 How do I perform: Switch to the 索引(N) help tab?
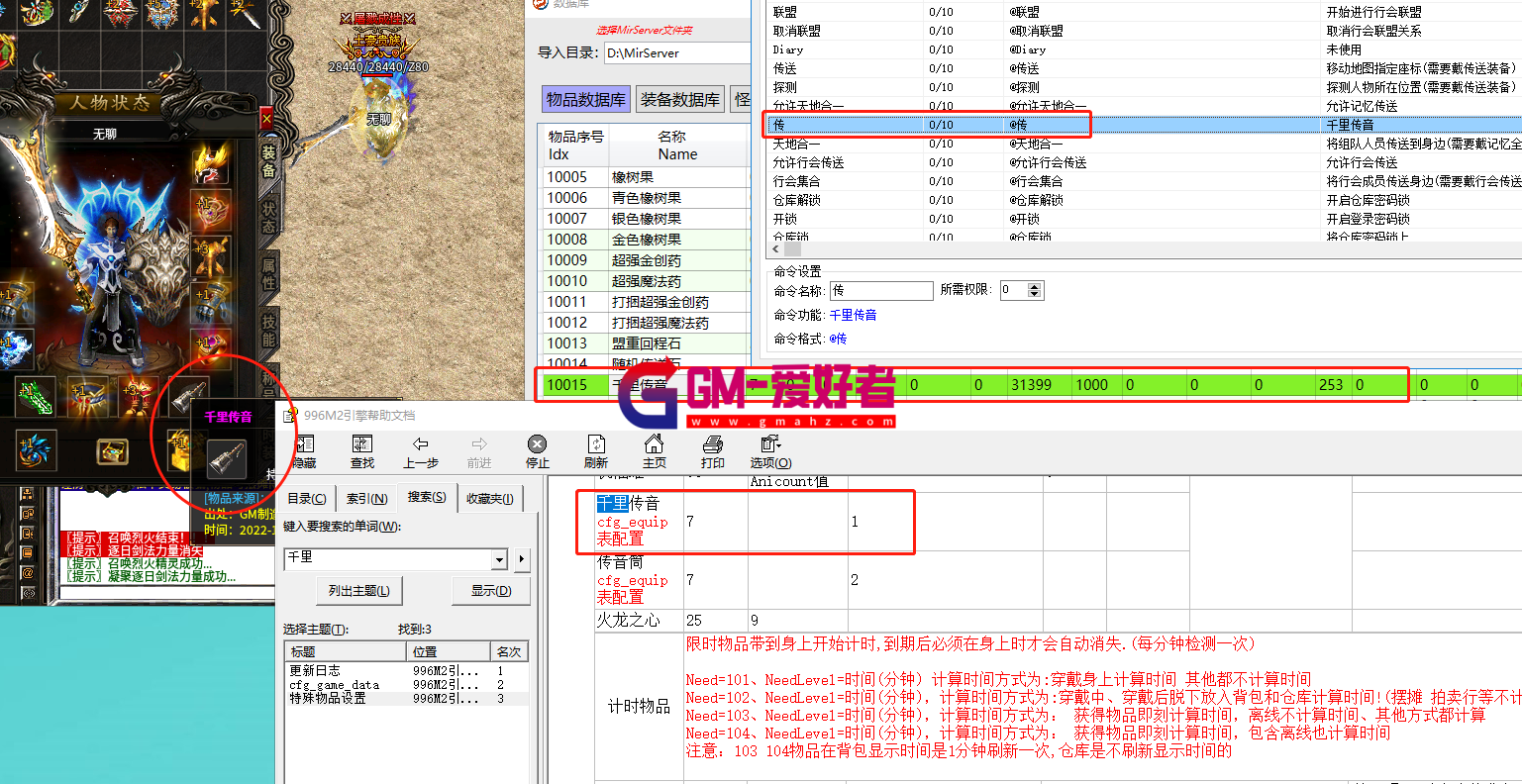(x=366, y=499)
